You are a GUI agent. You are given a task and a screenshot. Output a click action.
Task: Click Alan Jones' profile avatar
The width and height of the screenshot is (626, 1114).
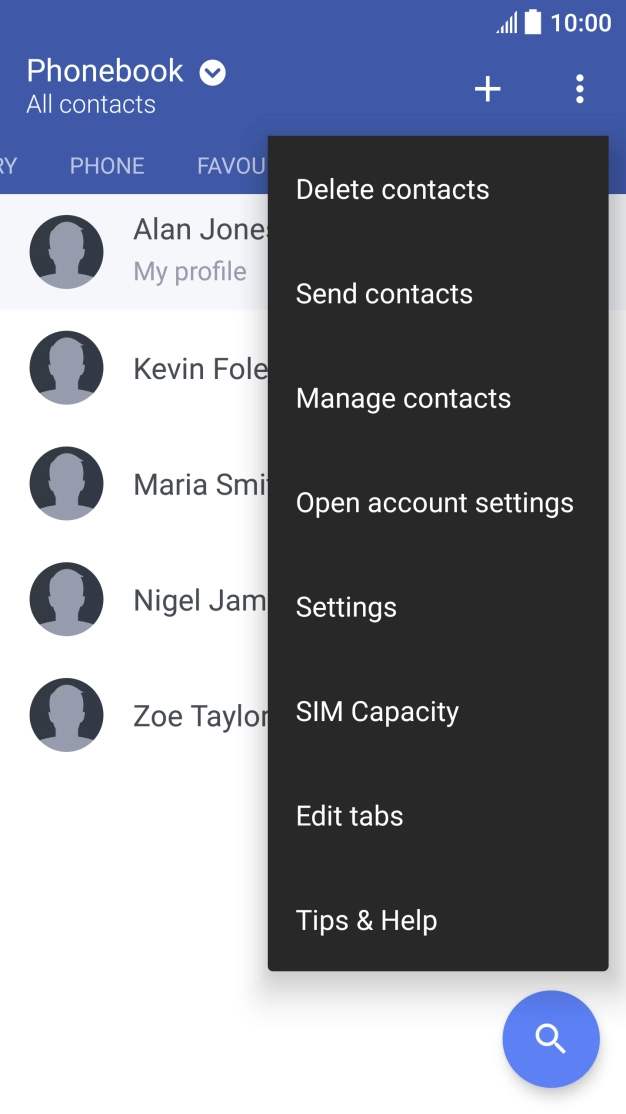tap(67, 252)
